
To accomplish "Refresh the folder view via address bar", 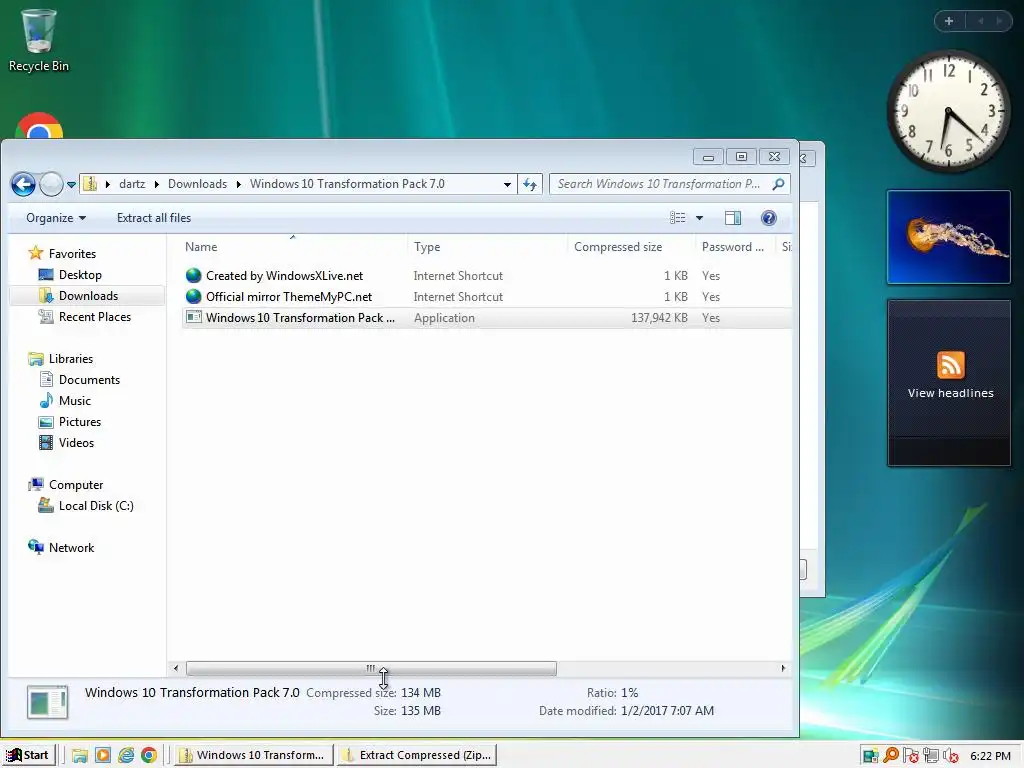I will [x=530, y=185].
